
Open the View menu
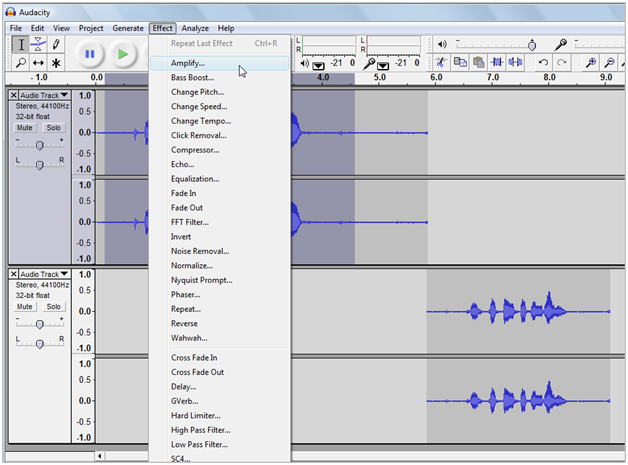click(61, 28)
